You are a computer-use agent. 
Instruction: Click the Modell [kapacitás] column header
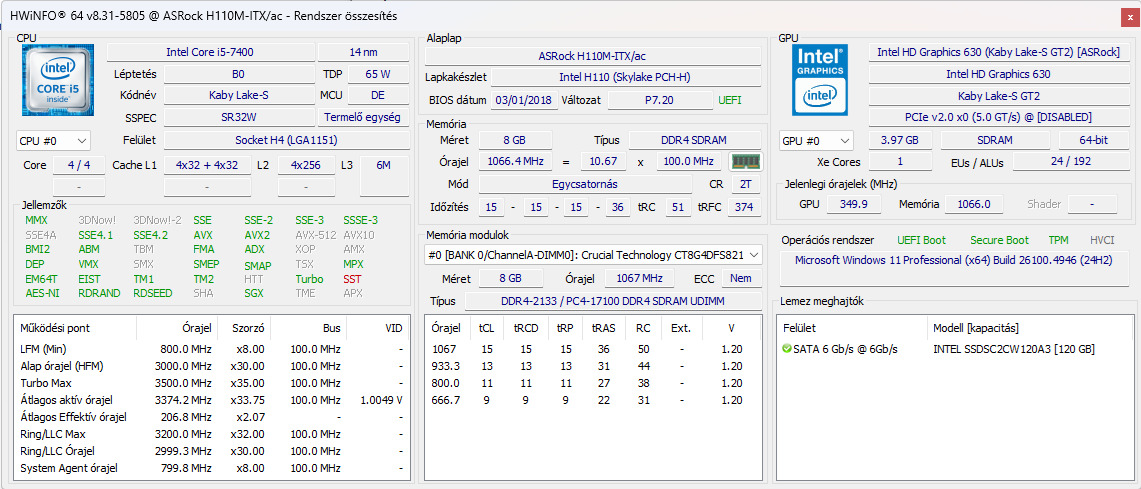[1029, 328]
